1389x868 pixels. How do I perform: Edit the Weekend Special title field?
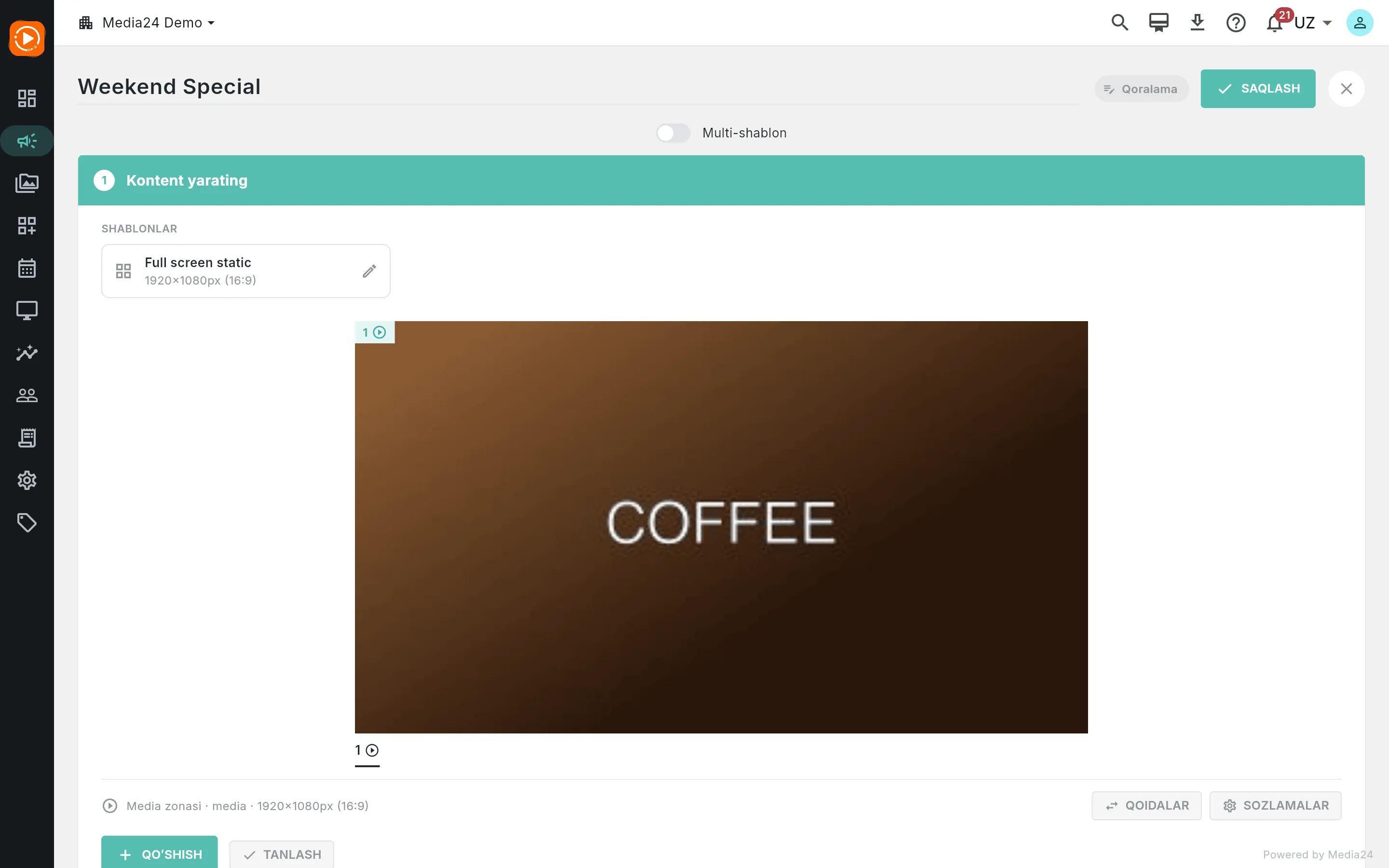578,87
